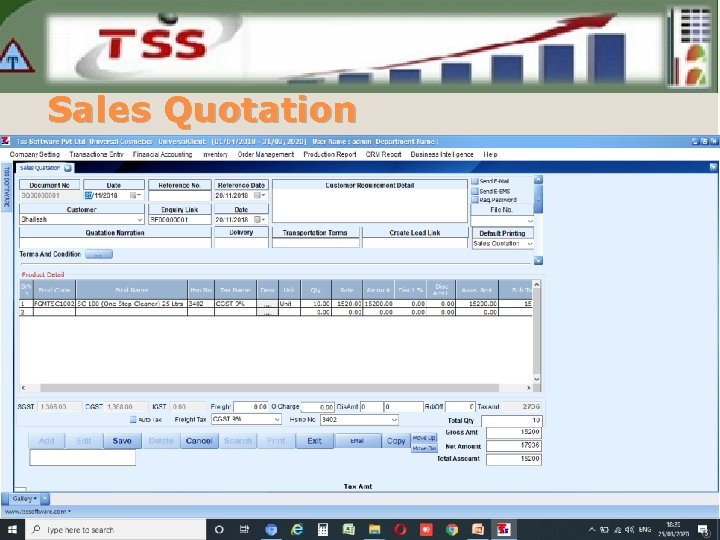Viewport: 720px width, 540px height.
Task: Expand the www.tsssoftware.com dropdown arrow
Action: [69, 511]
